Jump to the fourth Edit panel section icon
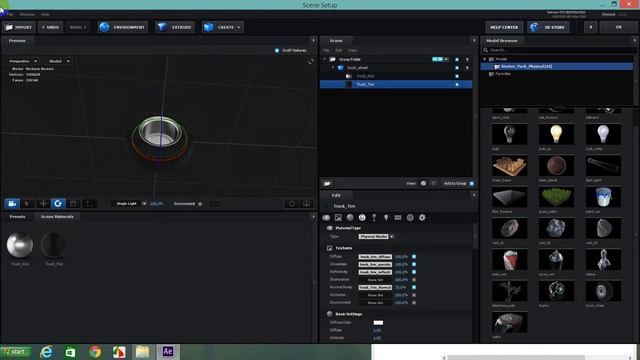The image size is (640, 360). [362, 218]
